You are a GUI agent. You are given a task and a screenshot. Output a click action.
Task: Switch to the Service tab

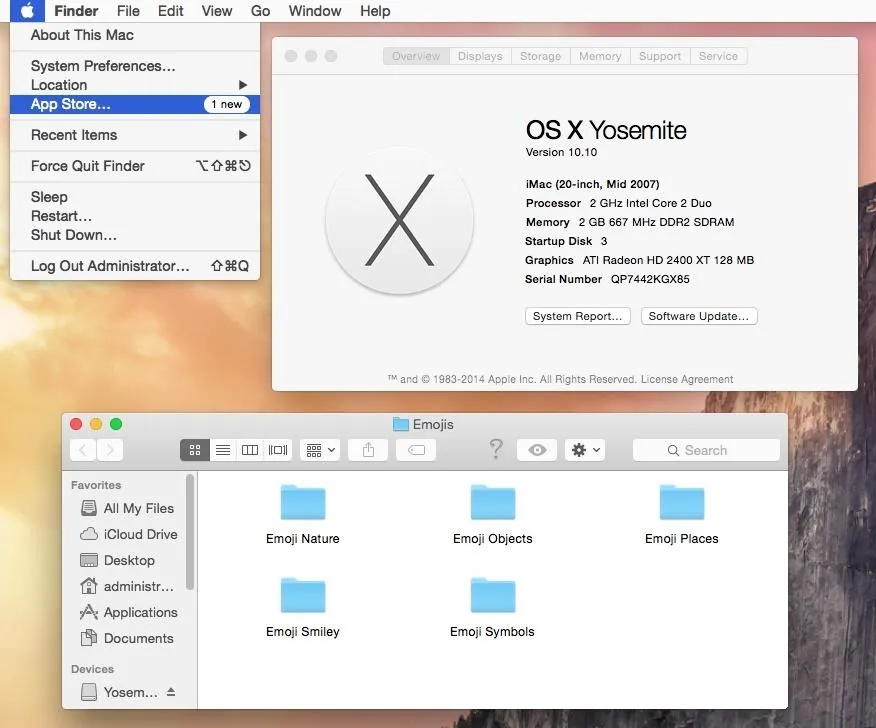click(718, 56)
